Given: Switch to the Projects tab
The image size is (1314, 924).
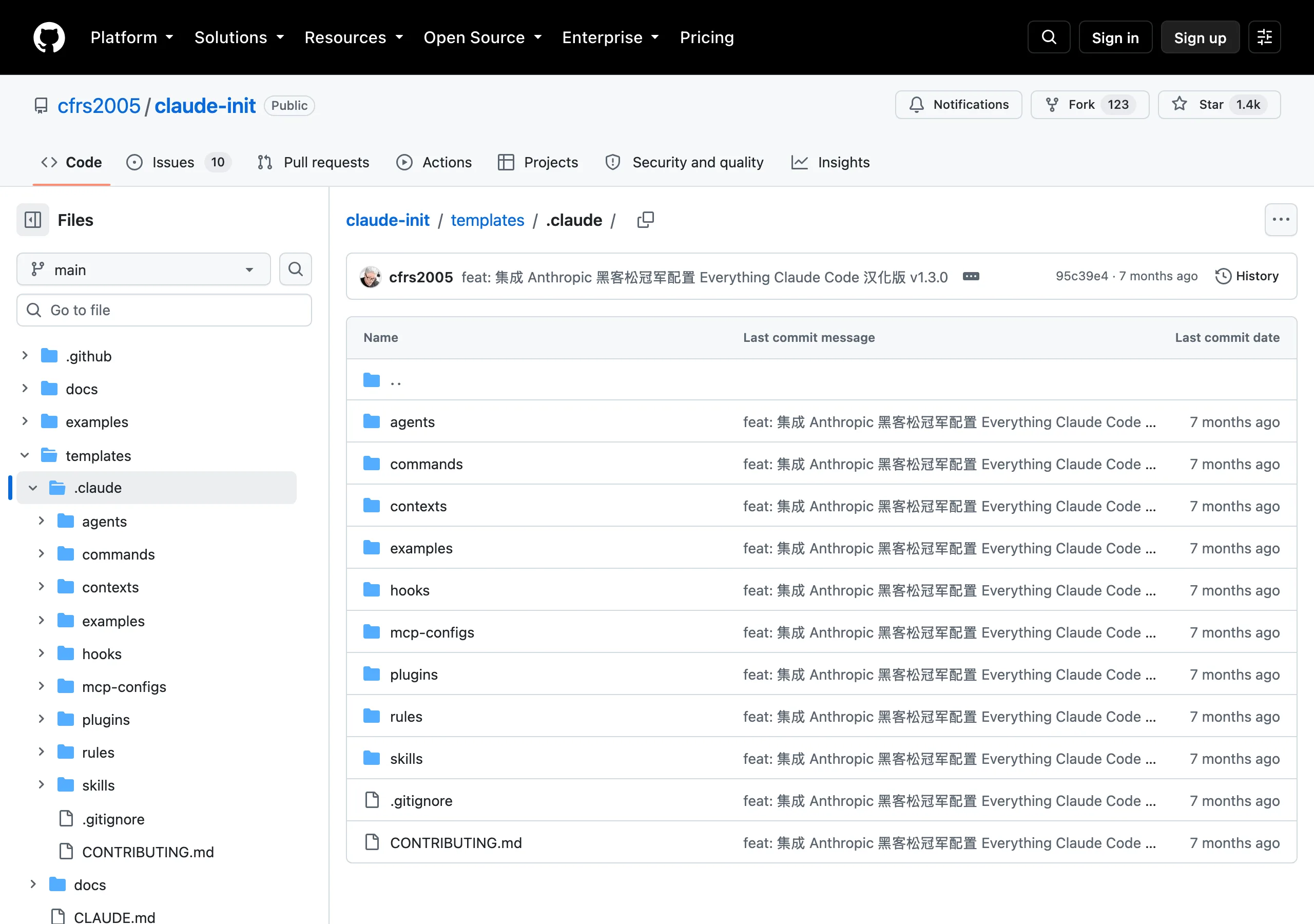Looking at the screenshot, I should 538,163.
